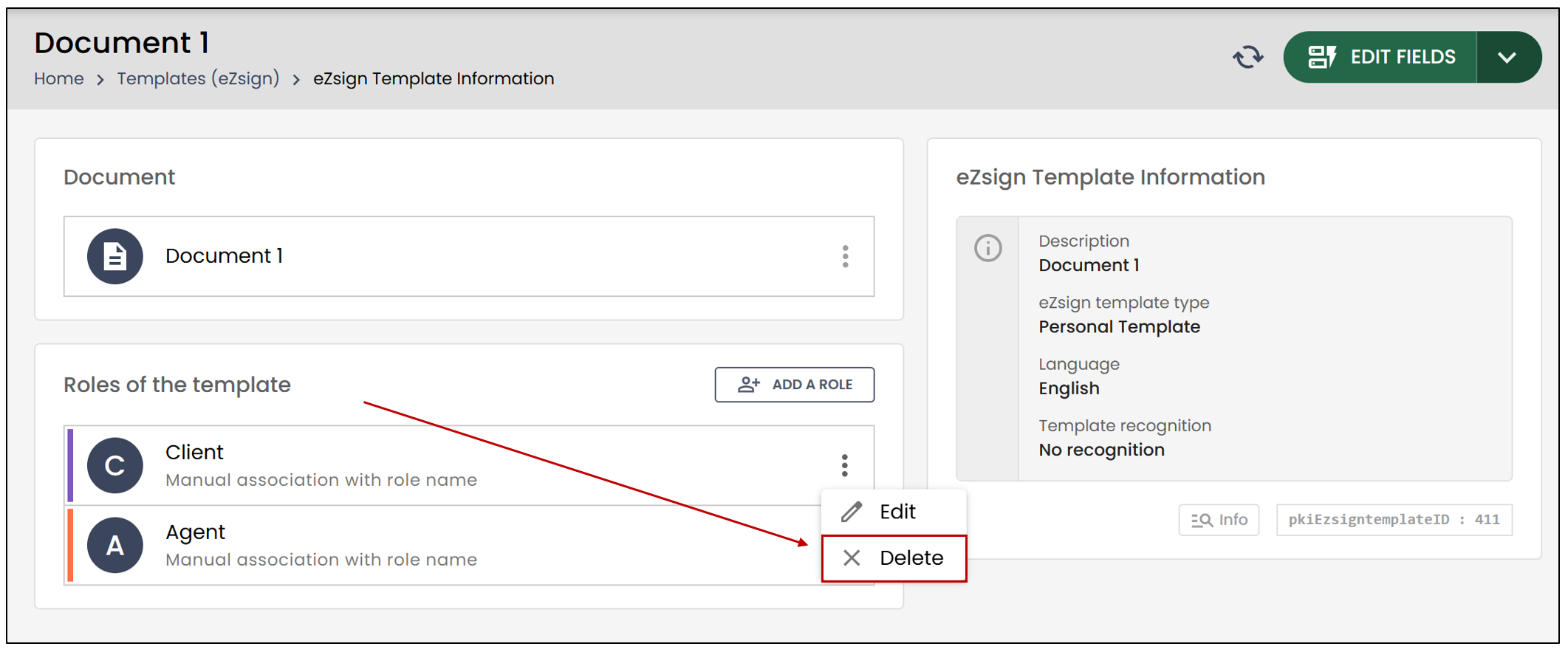
Task: Click the Add a Role button
Action: [795, 385]
